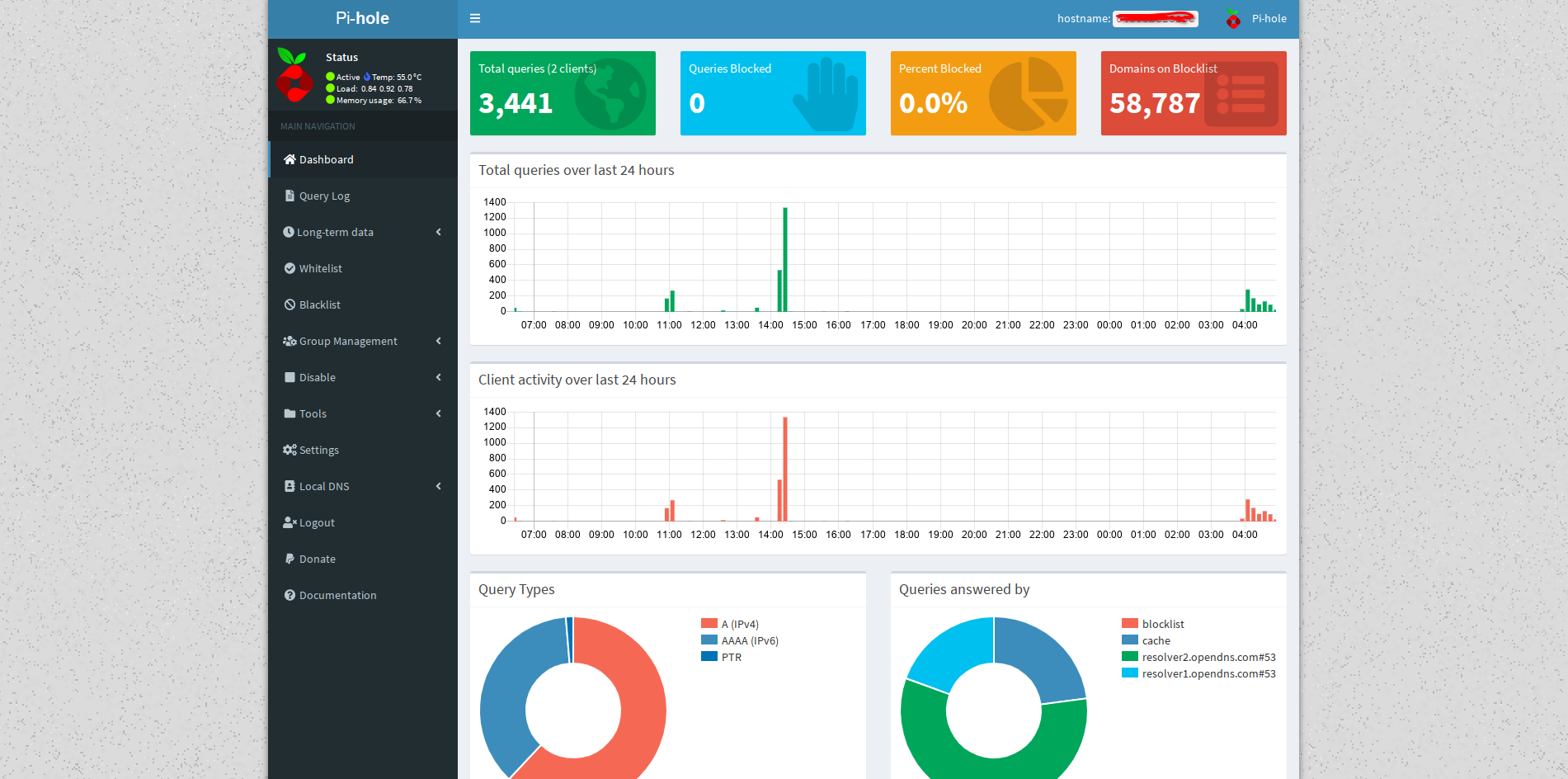Toggle the resolver2.opendns.com#53 legend swatch
The image size is (1568, 779).
coord(1130,657)
